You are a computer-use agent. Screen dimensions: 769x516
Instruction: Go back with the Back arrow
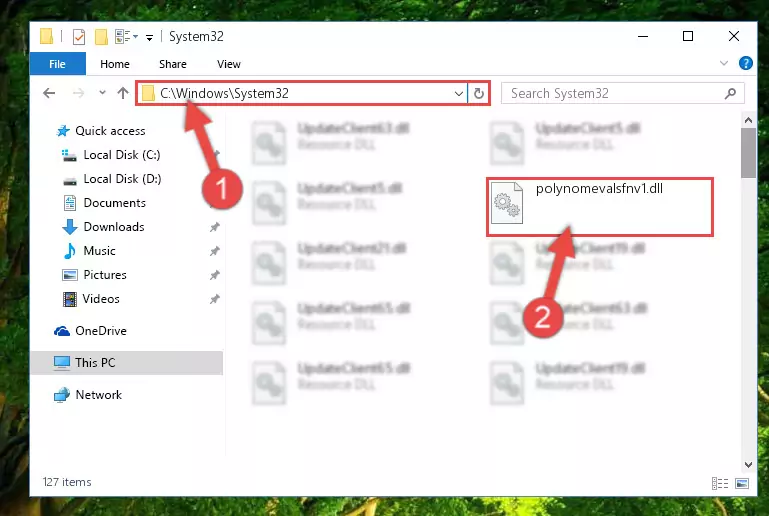click(49, 93)
